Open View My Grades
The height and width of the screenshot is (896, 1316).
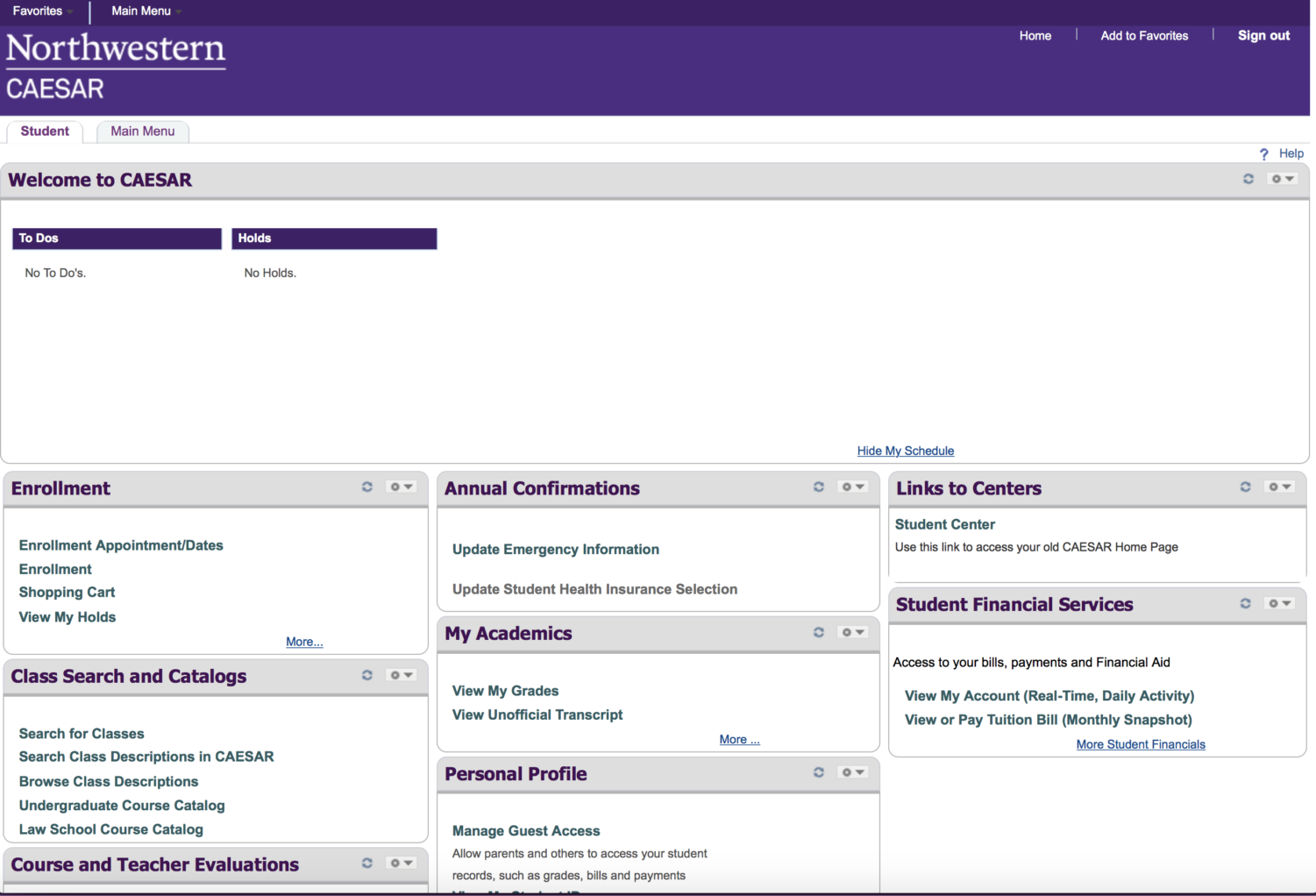coord(505,691)
